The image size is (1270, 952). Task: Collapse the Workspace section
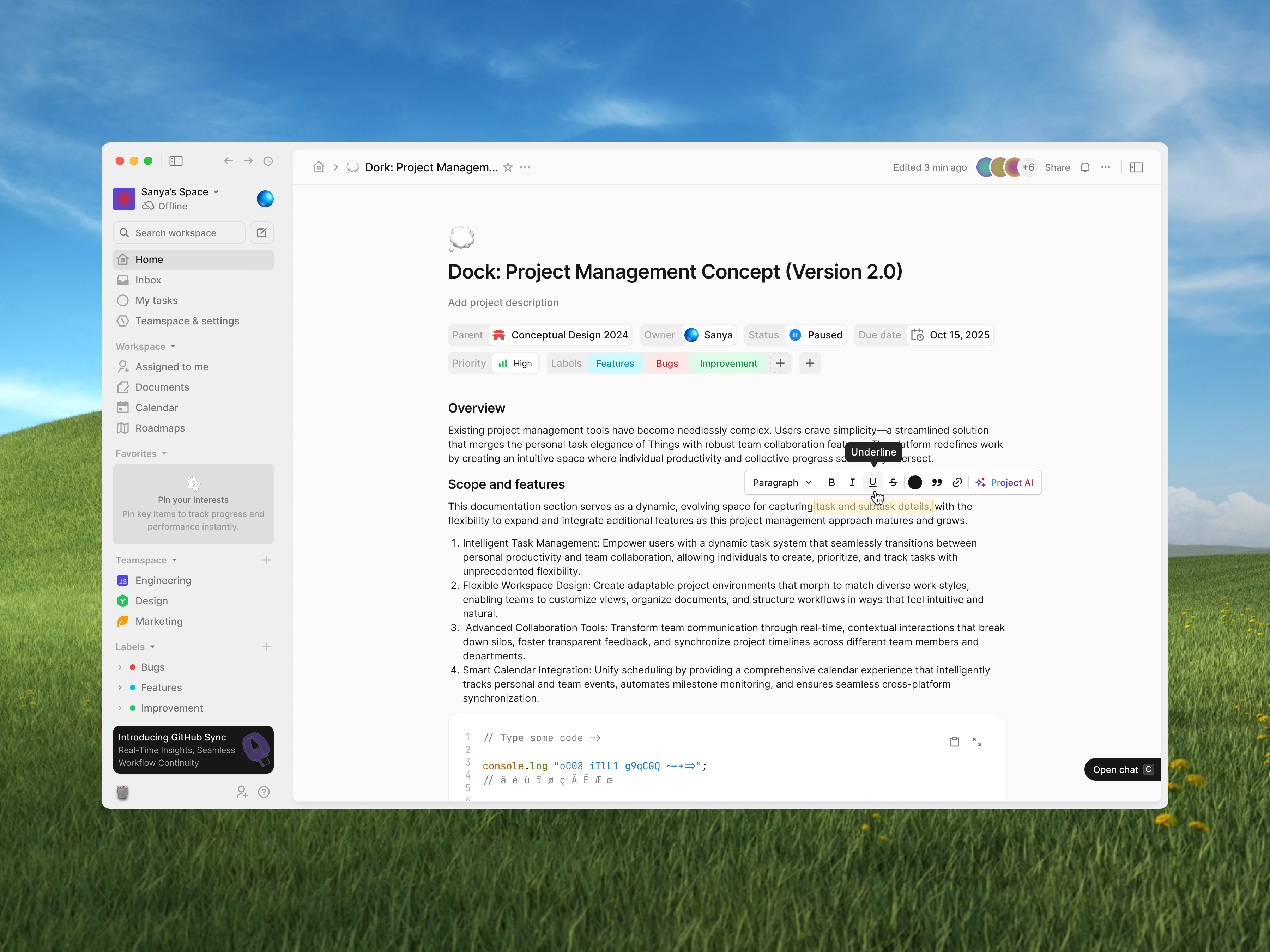tap(145, 346)
